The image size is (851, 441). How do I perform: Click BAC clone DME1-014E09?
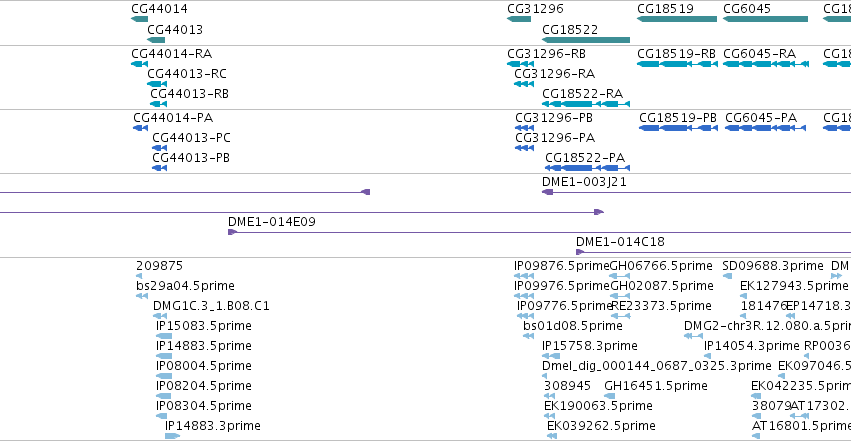pos(539,232)
